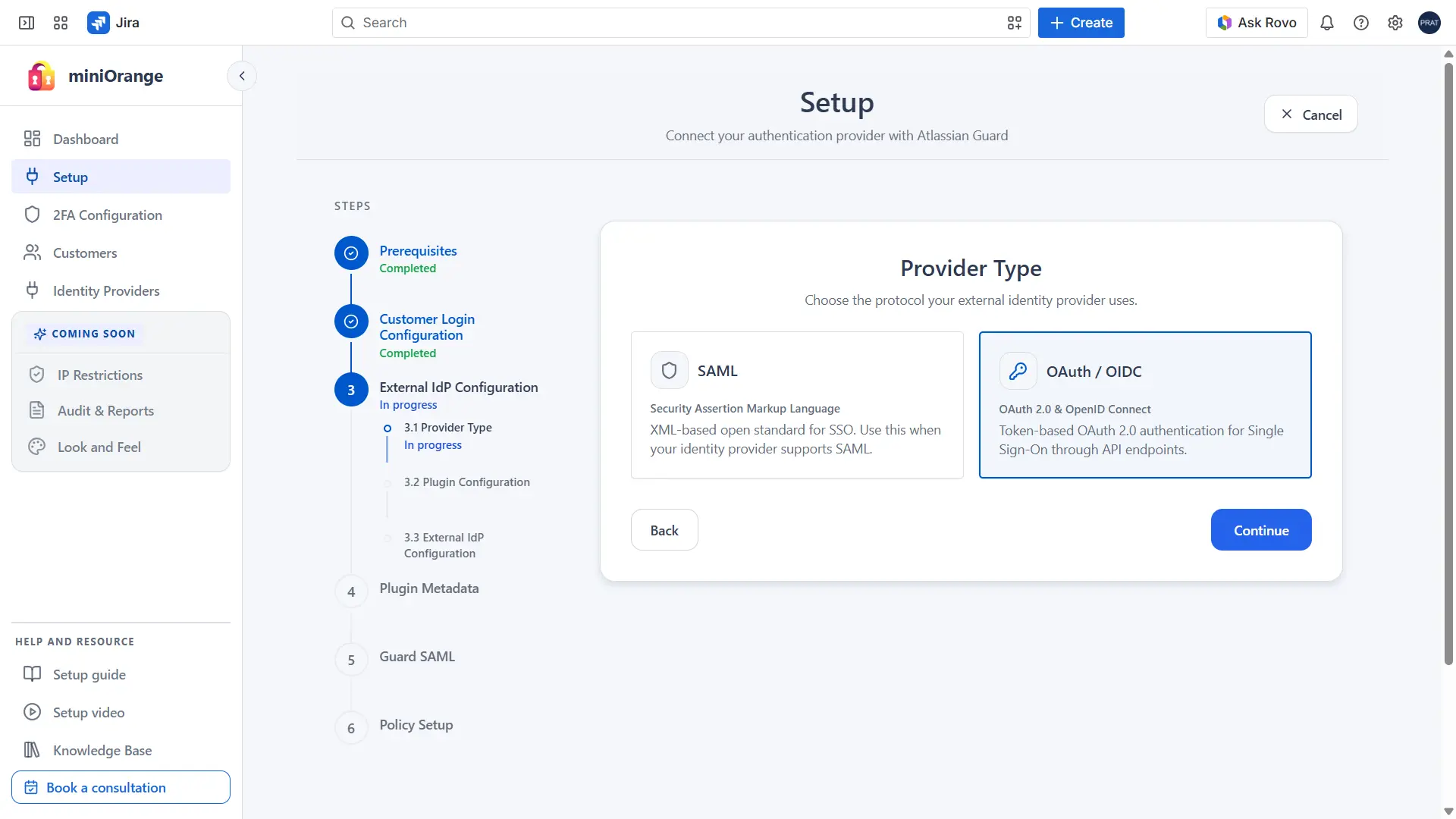Viewport: 1456px width, 819px height.
Task: Open the Identity Providers menu item
Action: tap(121, 290)
